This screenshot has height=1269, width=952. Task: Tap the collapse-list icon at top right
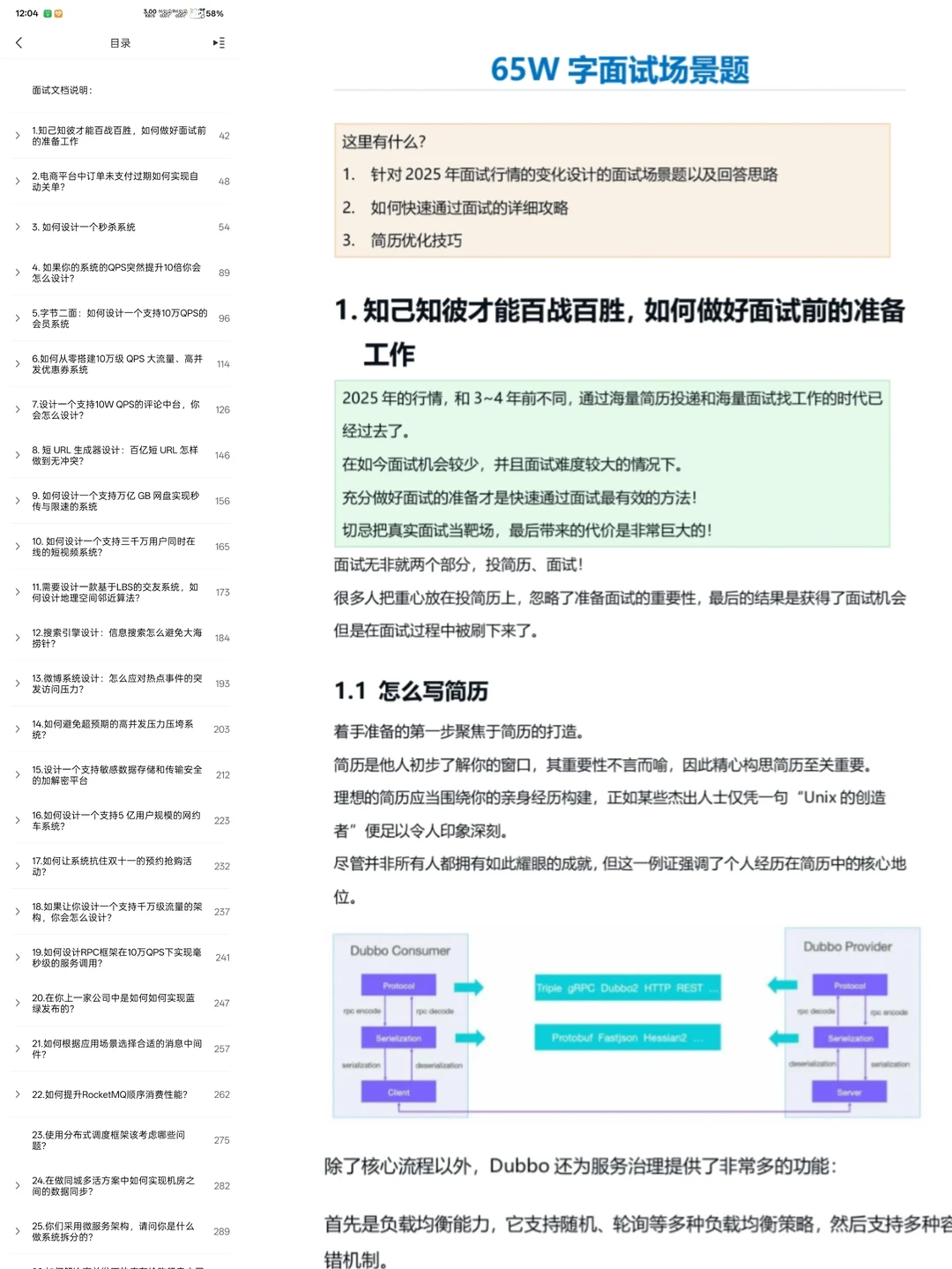tap(217, 42)
